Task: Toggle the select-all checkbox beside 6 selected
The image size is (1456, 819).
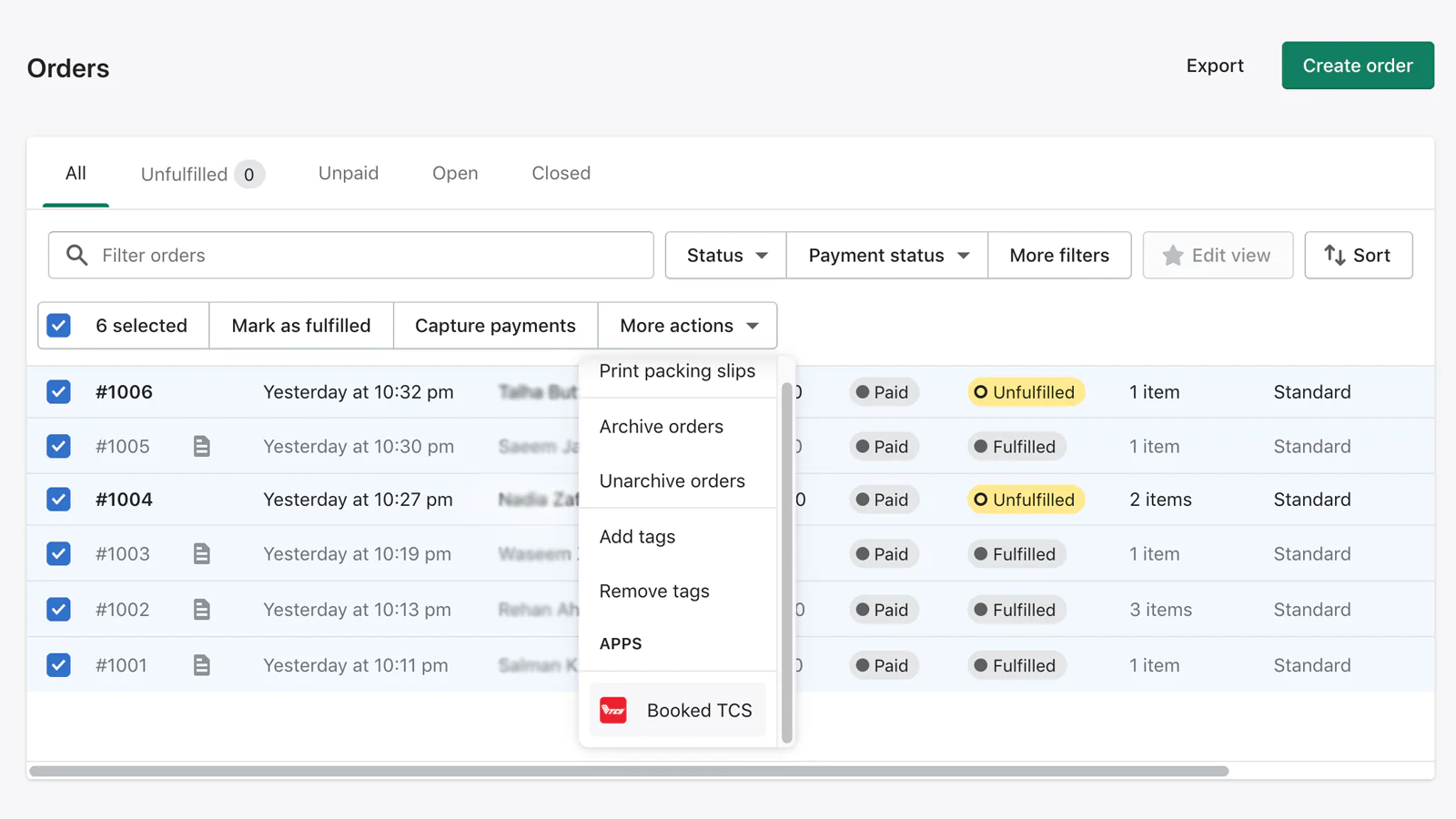Action: (x=59, y=326)
